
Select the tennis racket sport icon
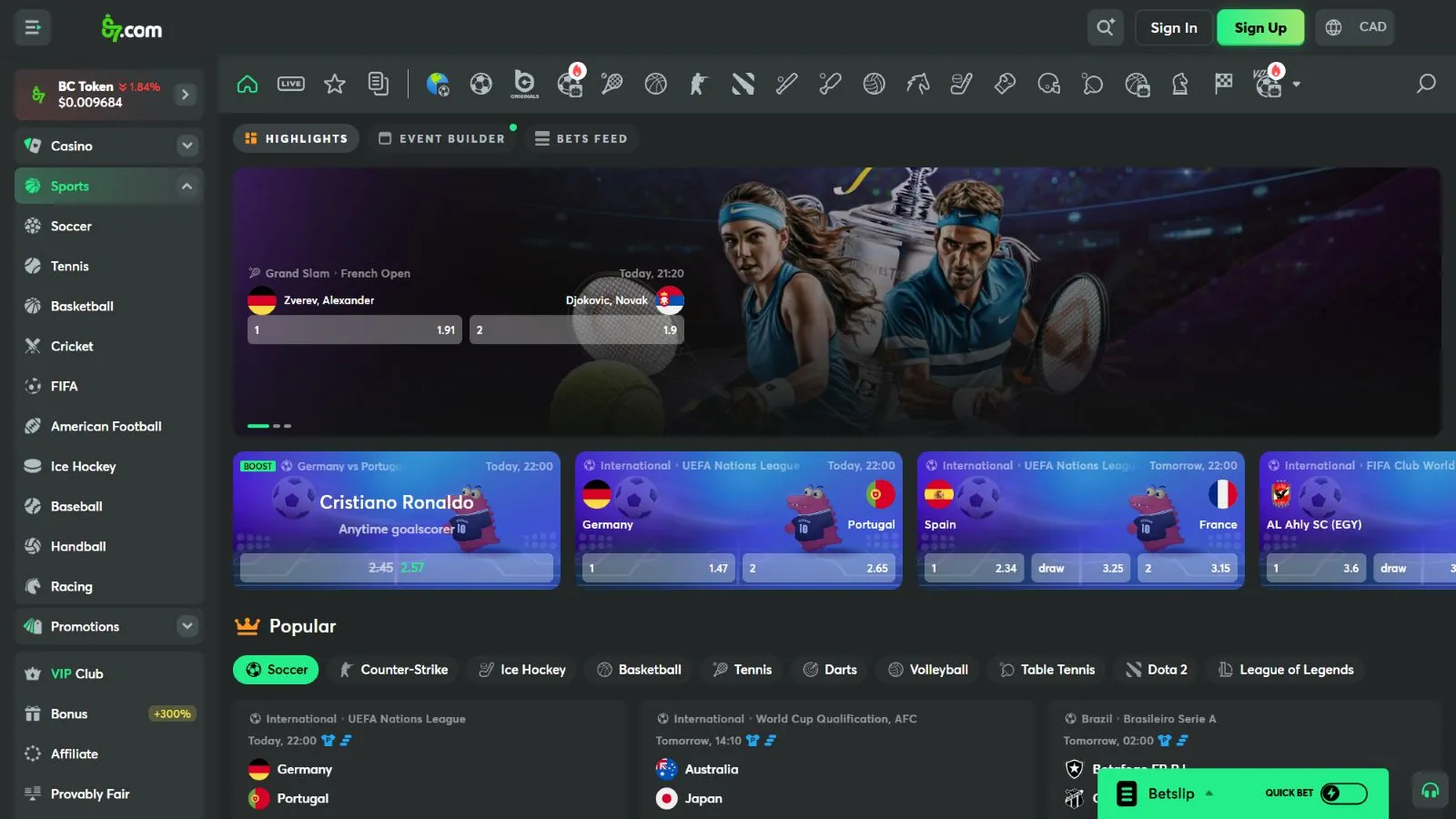pyautogui.click(x=612, y=84)
